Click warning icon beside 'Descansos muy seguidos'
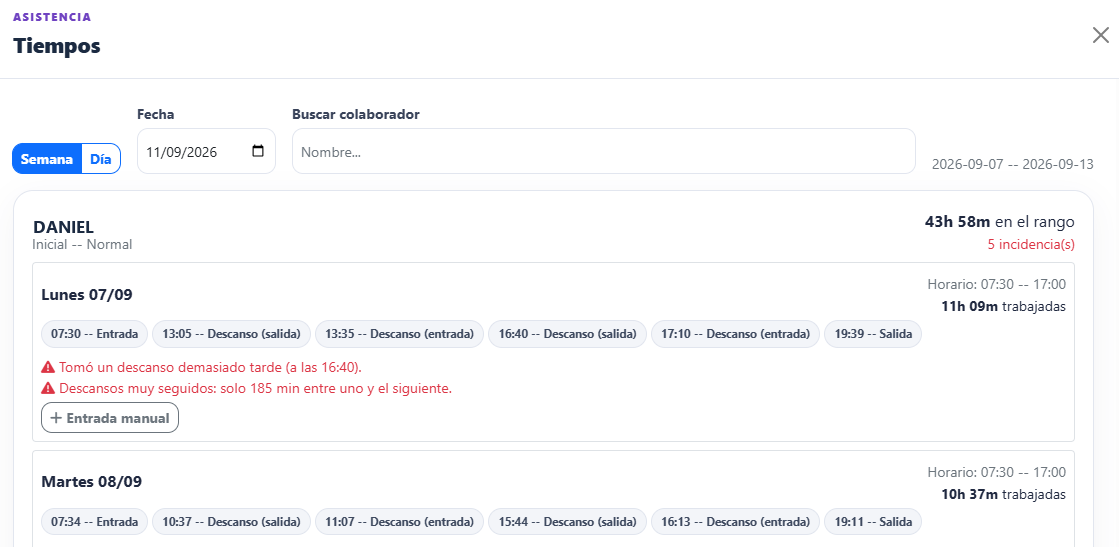This screenshot has height=547, width=1119. click(48, 389)
